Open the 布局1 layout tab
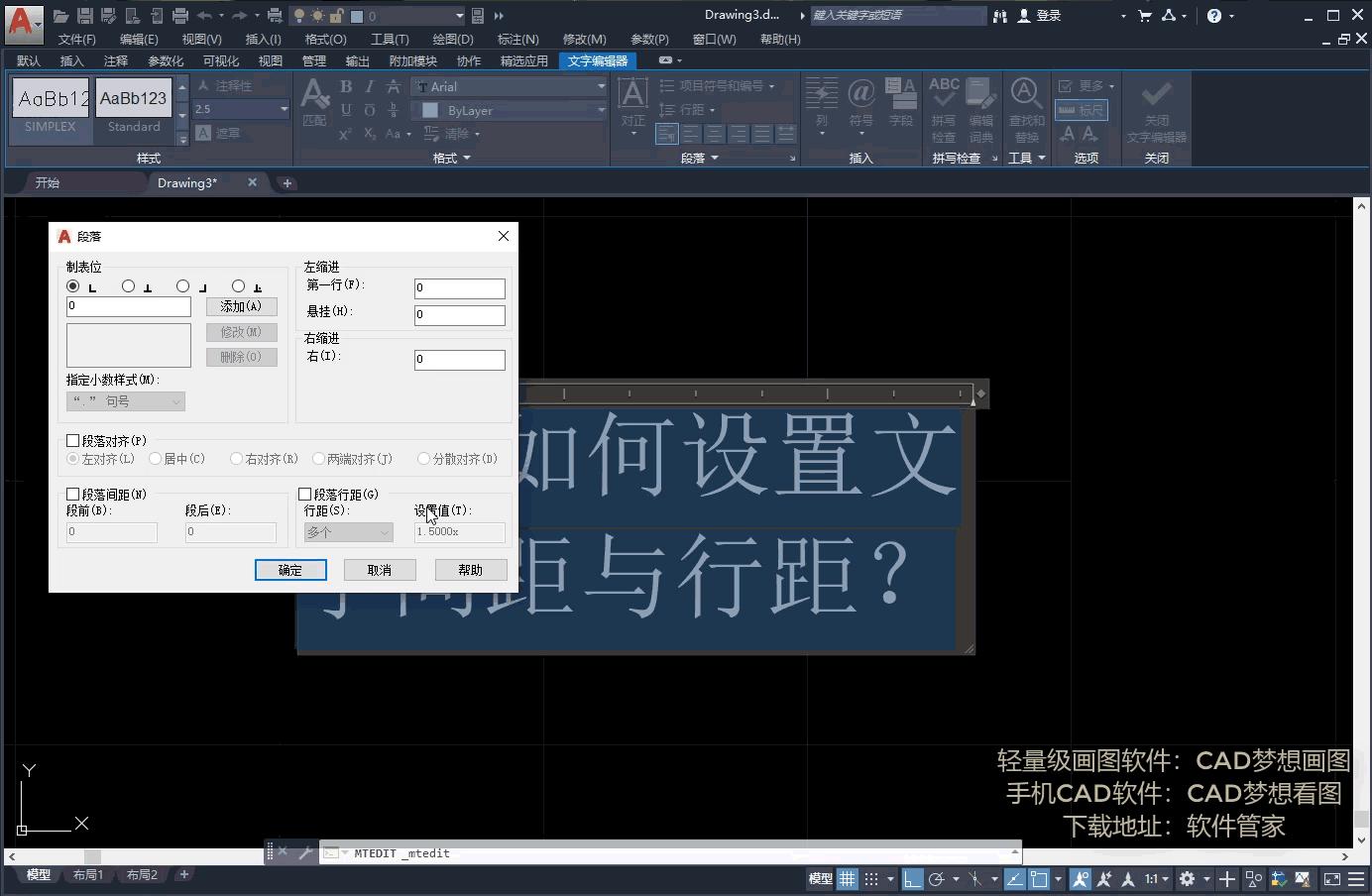1372x896 pixels. click(88, 874)
